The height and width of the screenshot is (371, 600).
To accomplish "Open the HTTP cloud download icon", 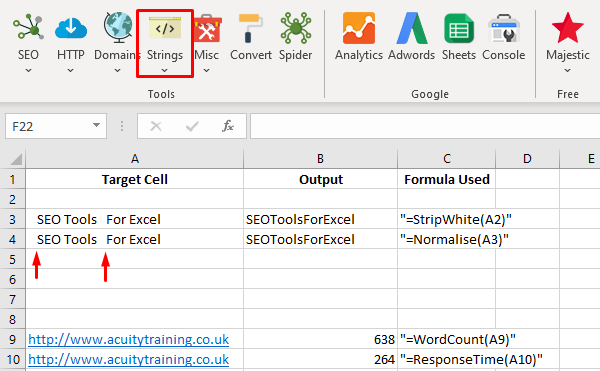I will tap(71, 28).
